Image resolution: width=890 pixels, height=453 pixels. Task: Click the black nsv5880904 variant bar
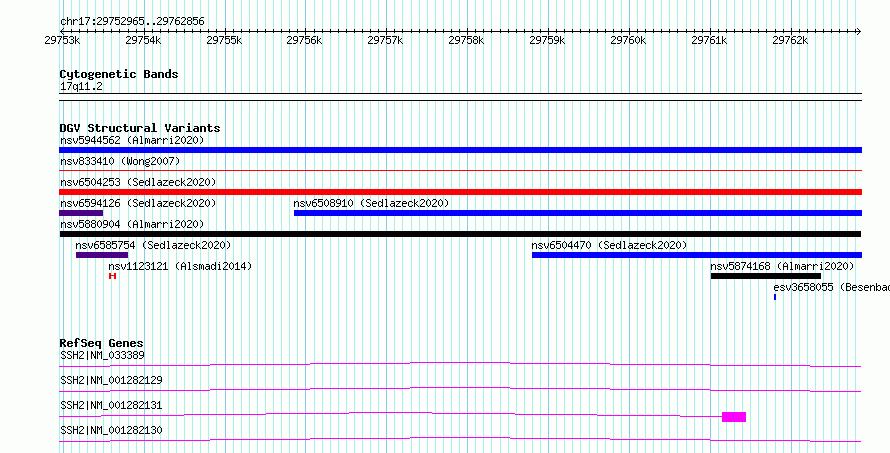(x=460, y=234)
